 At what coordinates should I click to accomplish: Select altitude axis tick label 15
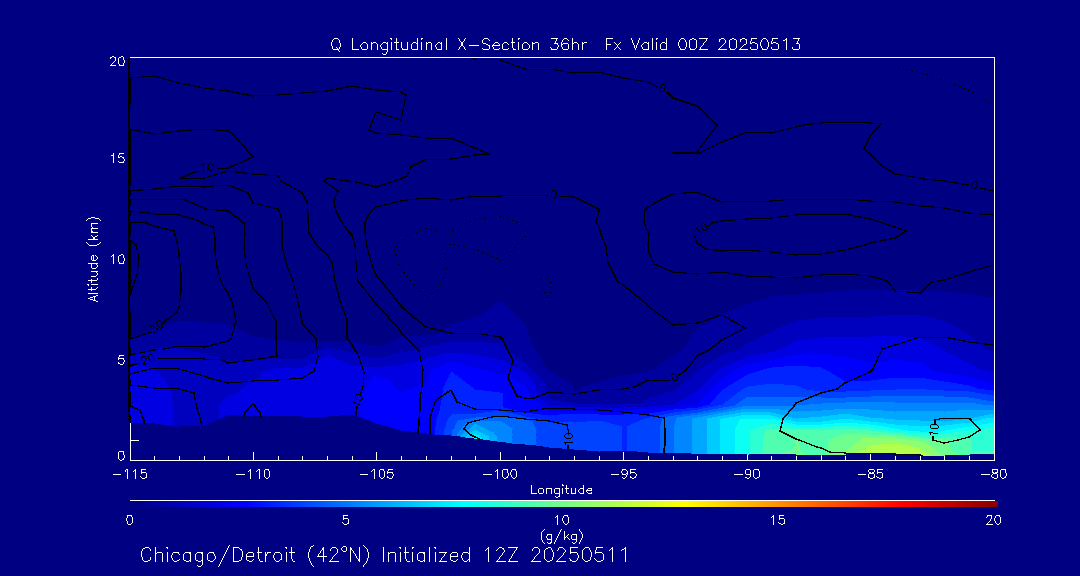[x=117, y=158]
